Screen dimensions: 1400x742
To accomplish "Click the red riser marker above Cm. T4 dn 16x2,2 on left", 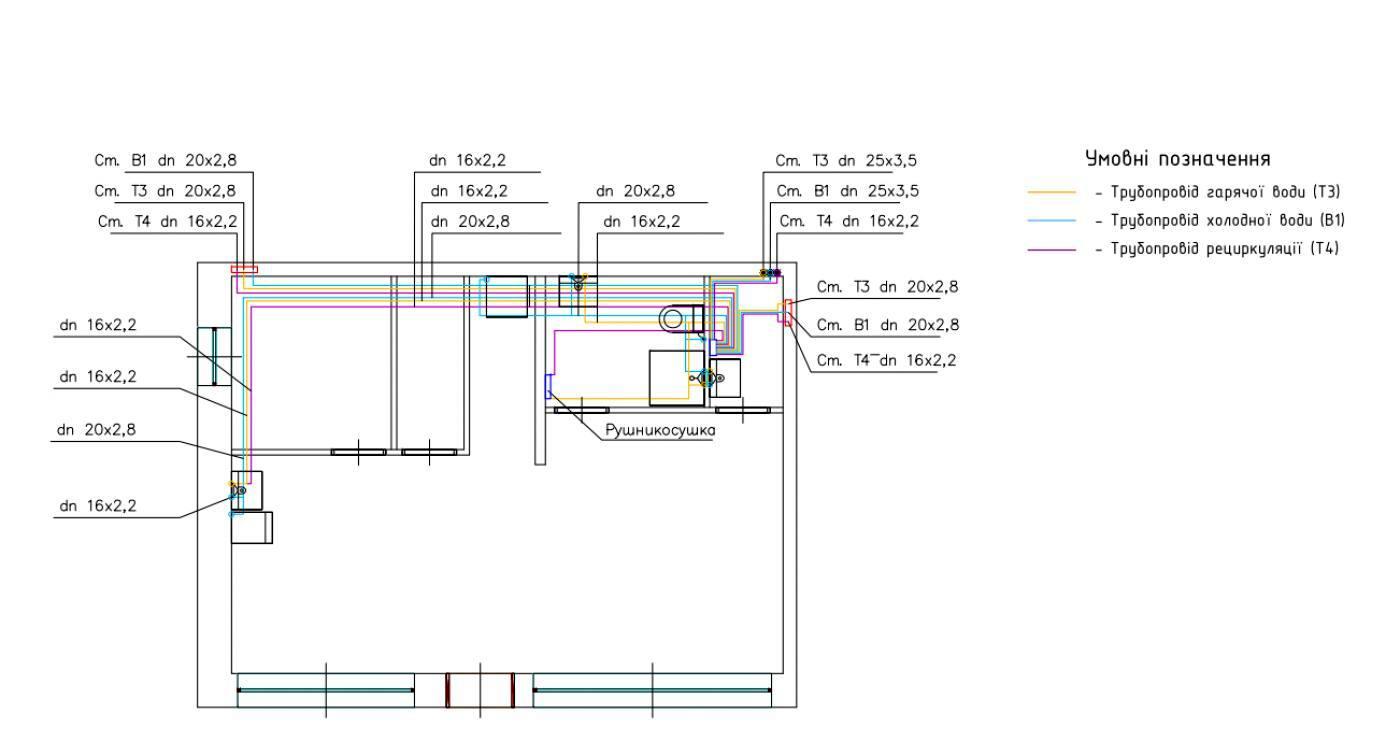I will pyautogui.click(x=244, y=268).
